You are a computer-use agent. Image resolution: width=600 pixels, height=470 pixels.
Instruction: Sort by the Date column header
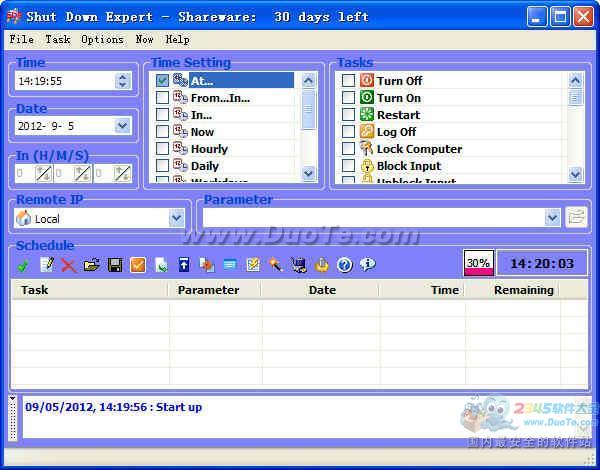coord(320,290)
